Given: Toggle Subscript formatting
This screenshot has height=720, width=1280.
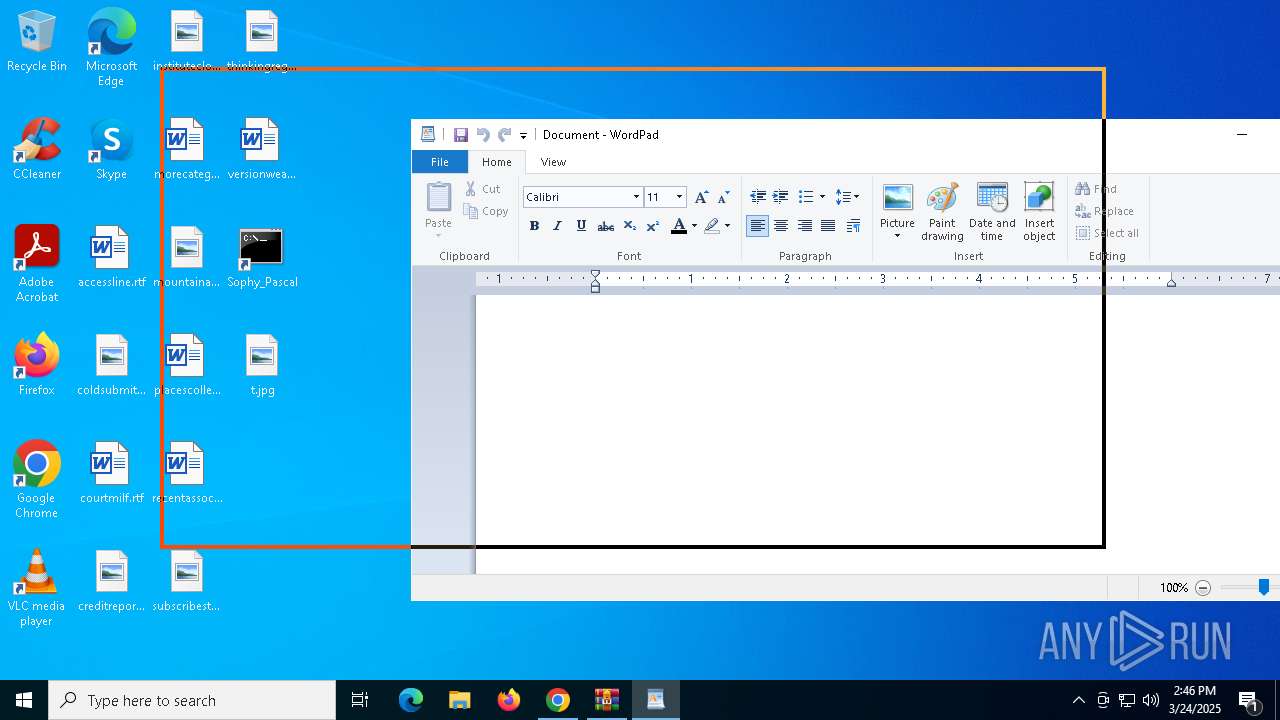Looking at the screenshot, I should tap(629, 226).
